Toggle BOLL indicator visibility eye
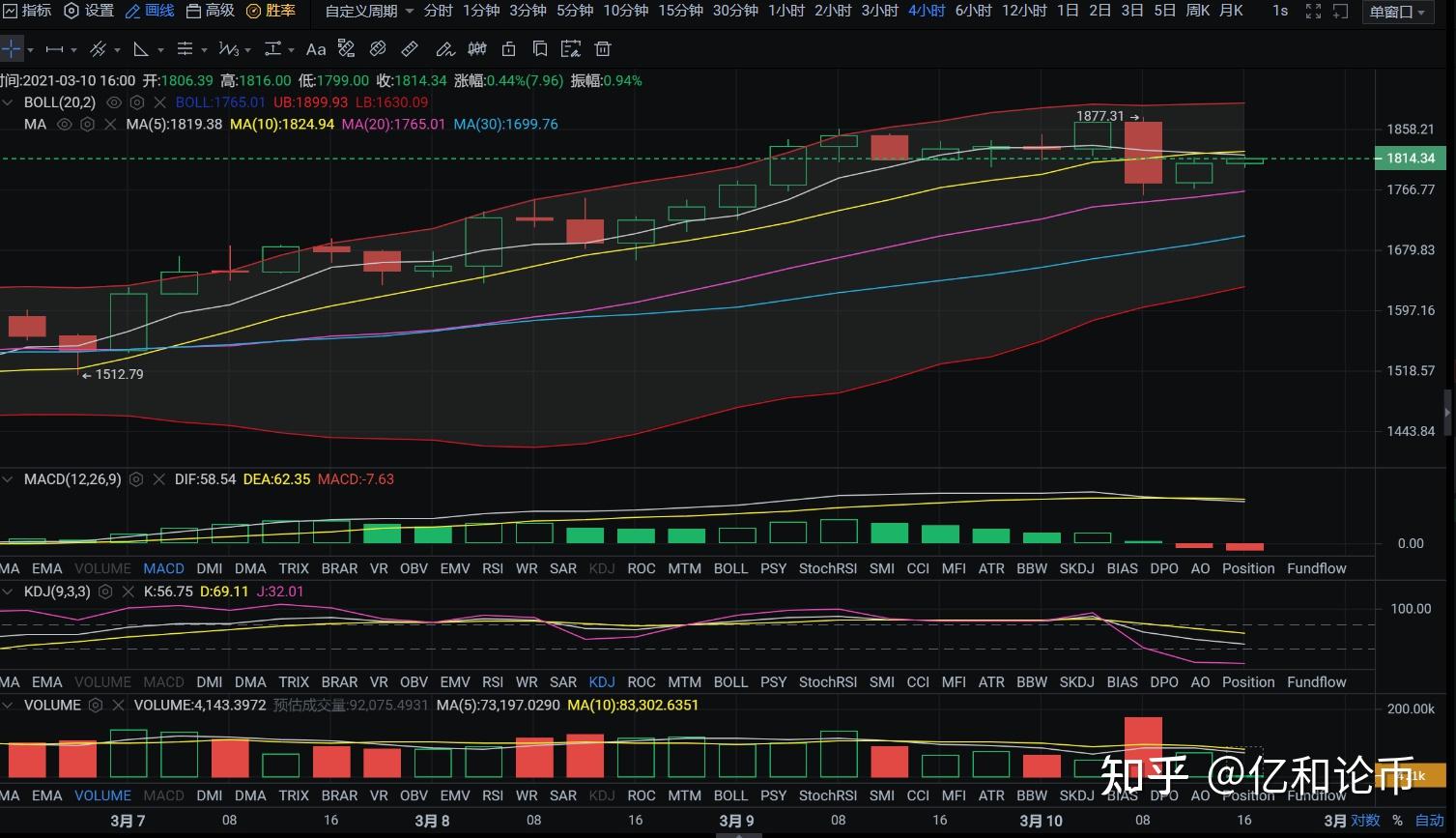This screenshot has width=1456, height=838. click(114, 102)
